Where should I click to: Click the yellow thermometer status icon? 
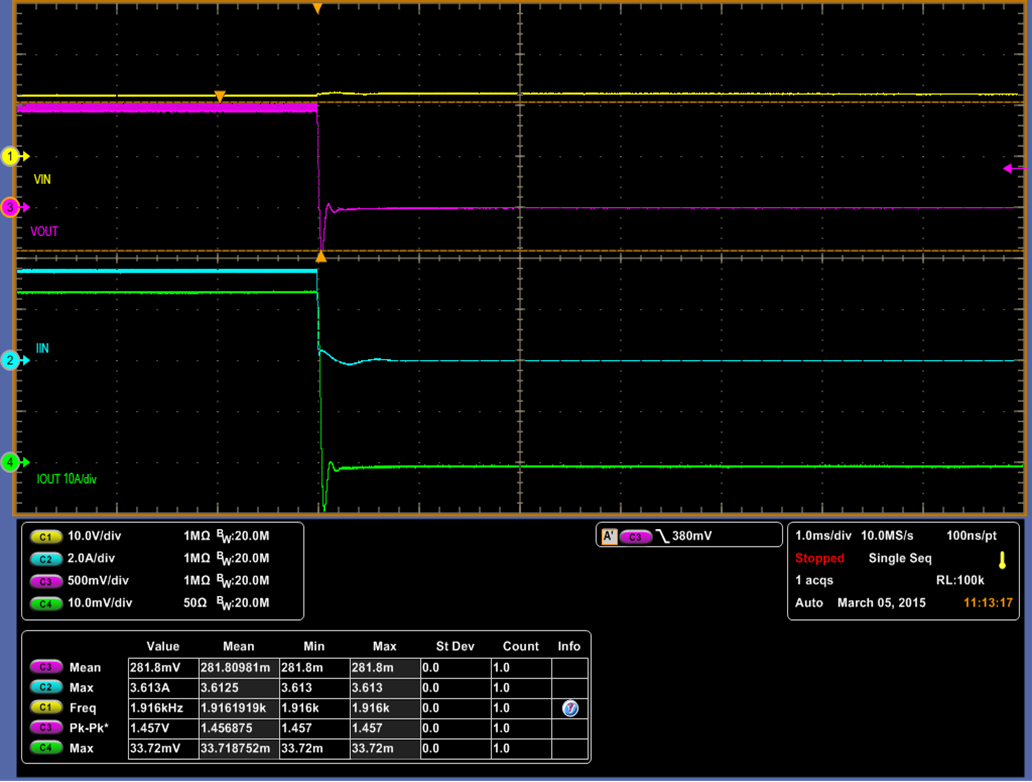pos(1001,560)
